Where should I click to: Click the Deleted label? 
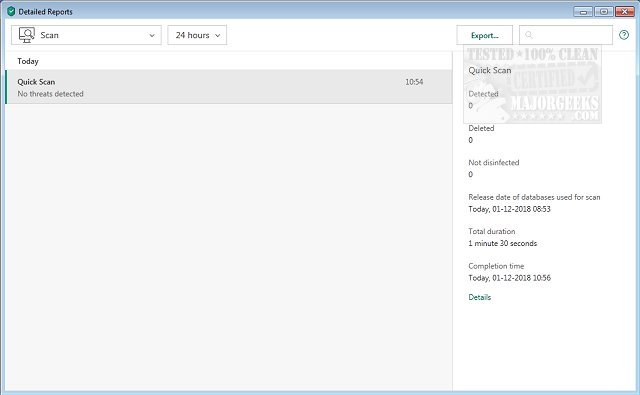click(x=481, y=128)
